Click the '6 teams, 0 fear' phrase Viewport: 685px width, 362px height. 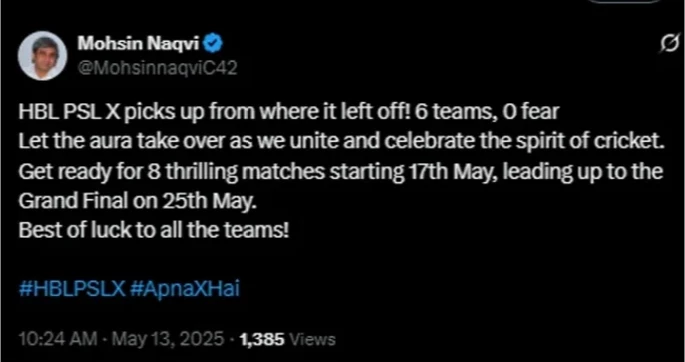(x=486, y=113)
